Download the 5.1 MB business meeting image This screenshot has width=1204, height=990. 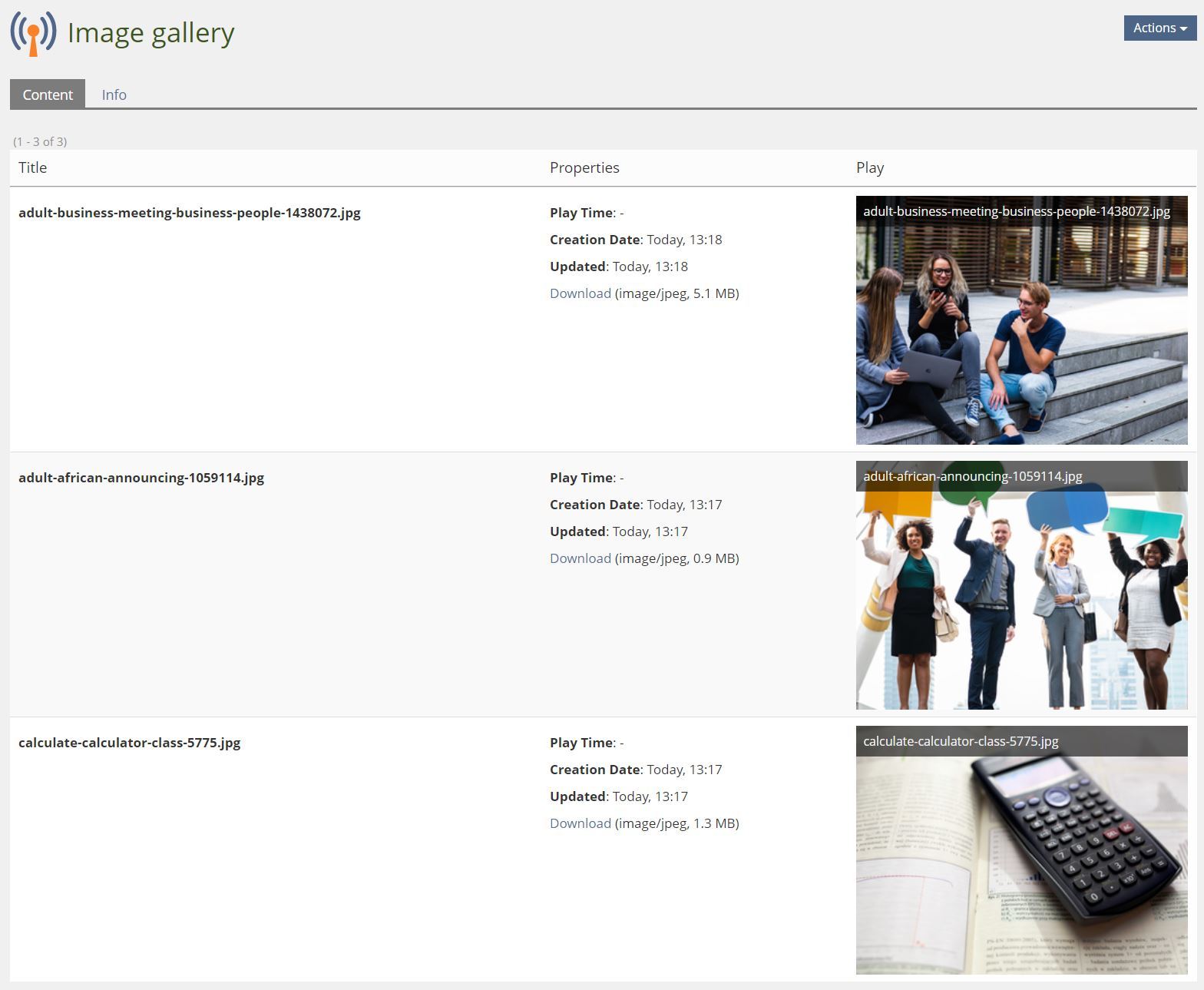click(580, 293)
